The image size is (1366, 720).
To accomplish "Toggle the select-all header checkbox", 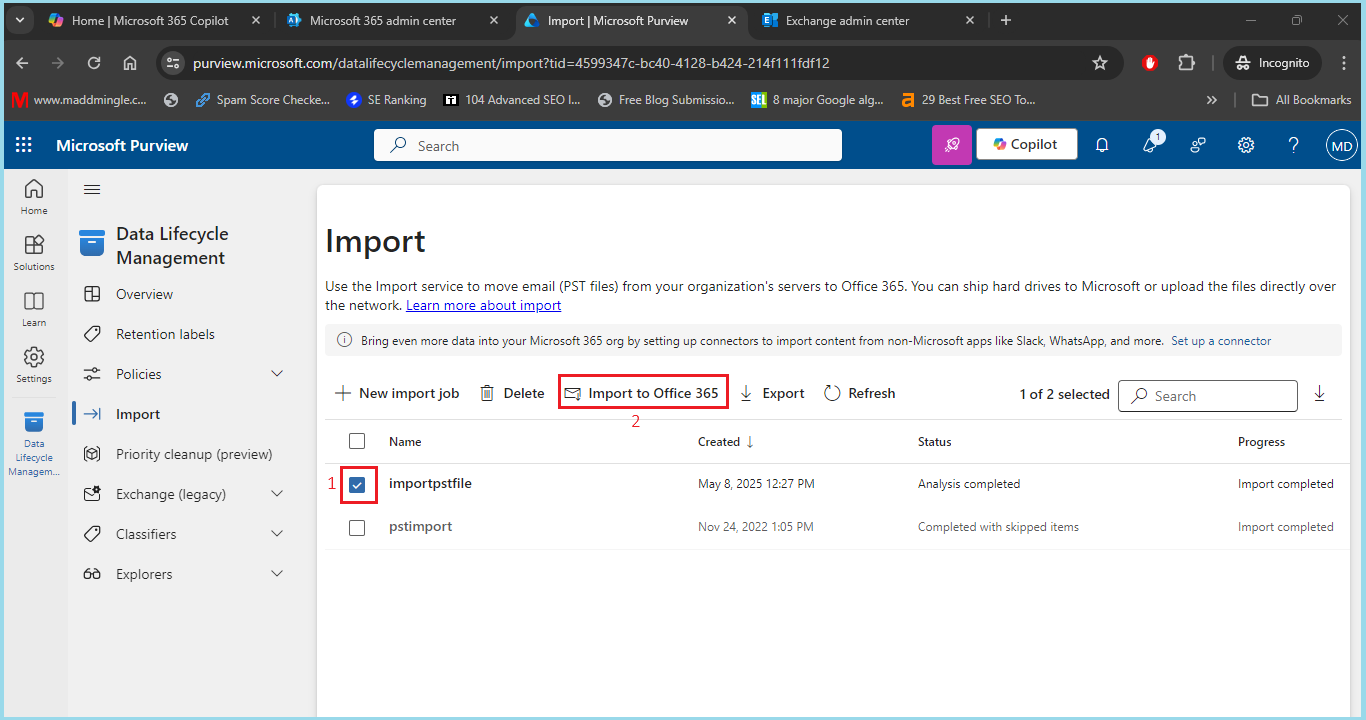I will tap(357, 441).
